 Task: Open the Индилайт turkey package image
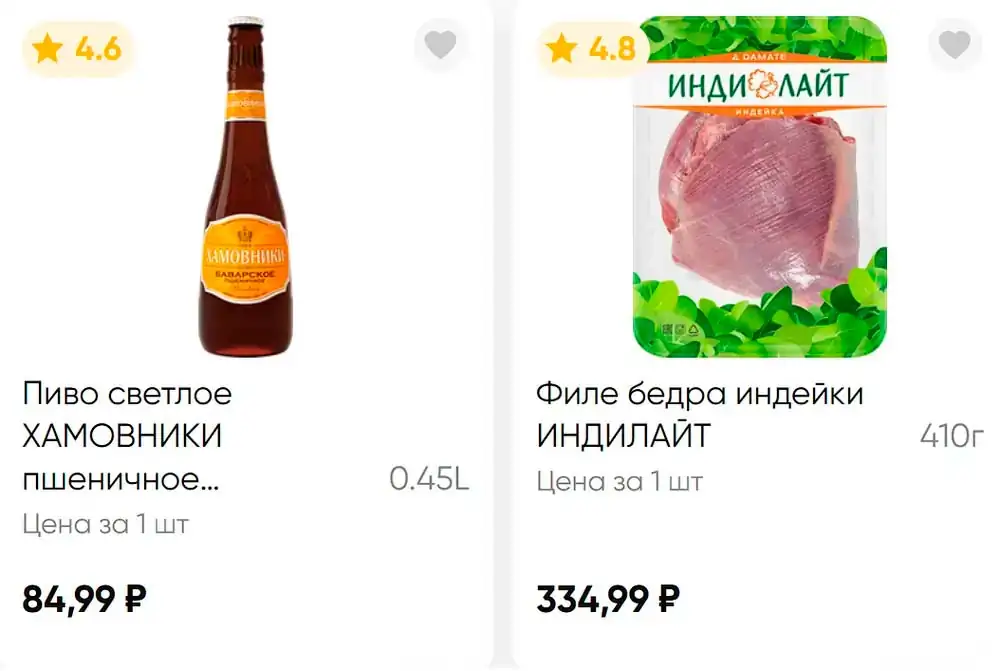tap(759, 186)
